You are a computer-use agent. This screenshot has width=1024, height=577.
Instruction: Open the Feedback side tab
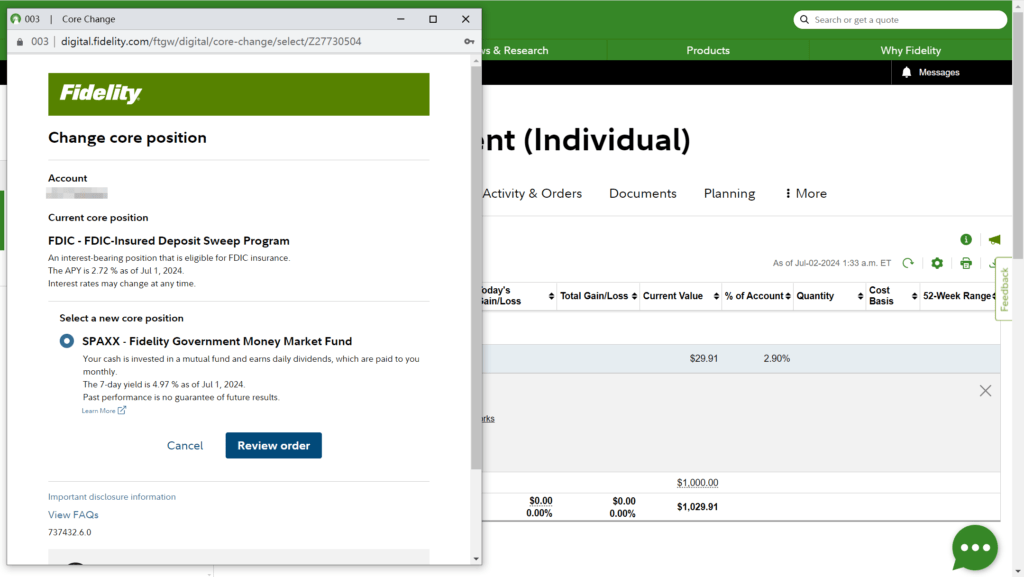[x=1004, y=289]
